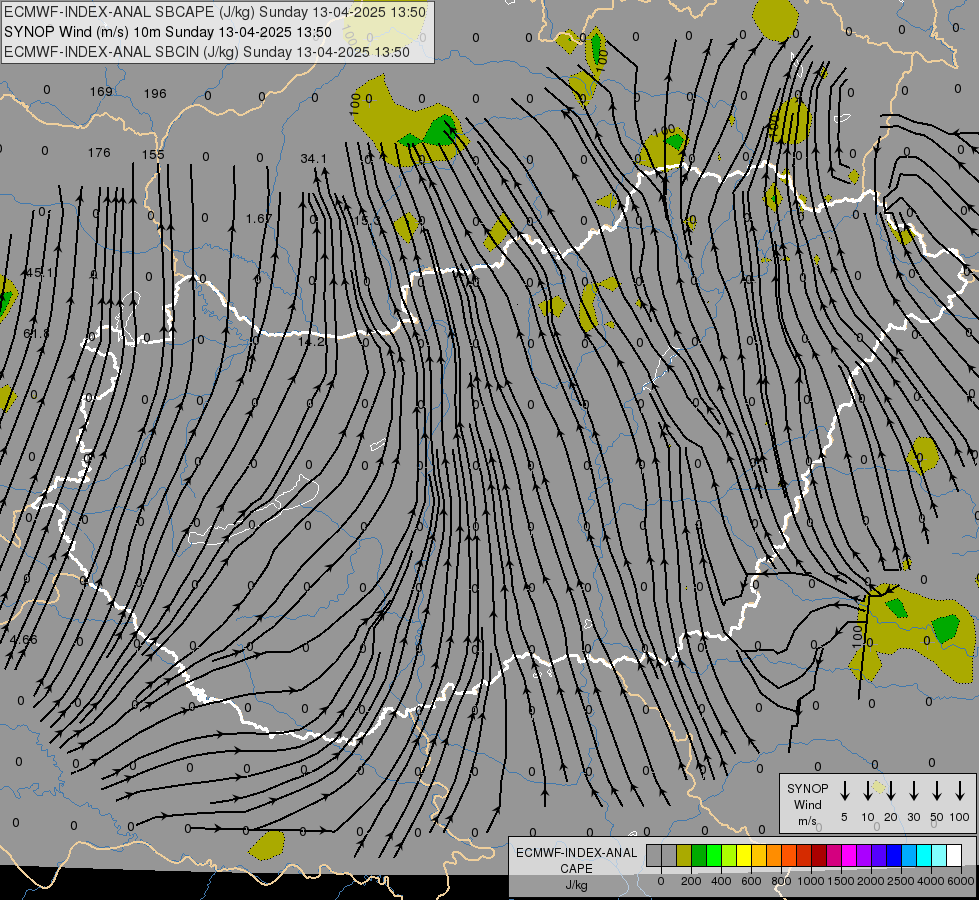Click the 1500 tick label on the CAPE scale
Image resolution: width=979 pixels, height=900 pixels.
point(840,881)
